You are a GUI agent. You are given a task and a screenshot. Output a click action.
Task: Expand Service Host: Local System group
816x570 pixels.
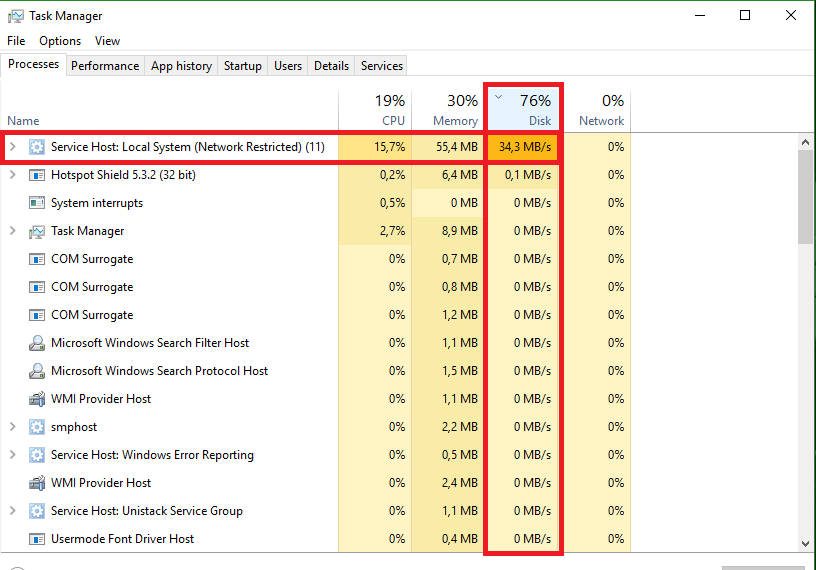click(x=13, y=147)
